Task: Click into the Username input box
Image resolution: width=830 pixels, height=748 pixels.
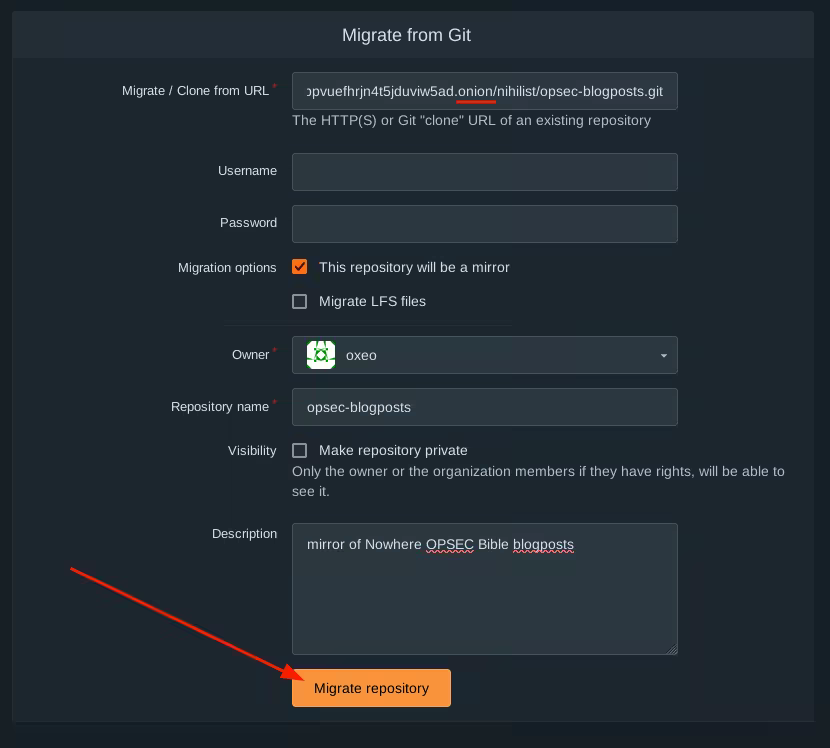Action: coord(485,172)
